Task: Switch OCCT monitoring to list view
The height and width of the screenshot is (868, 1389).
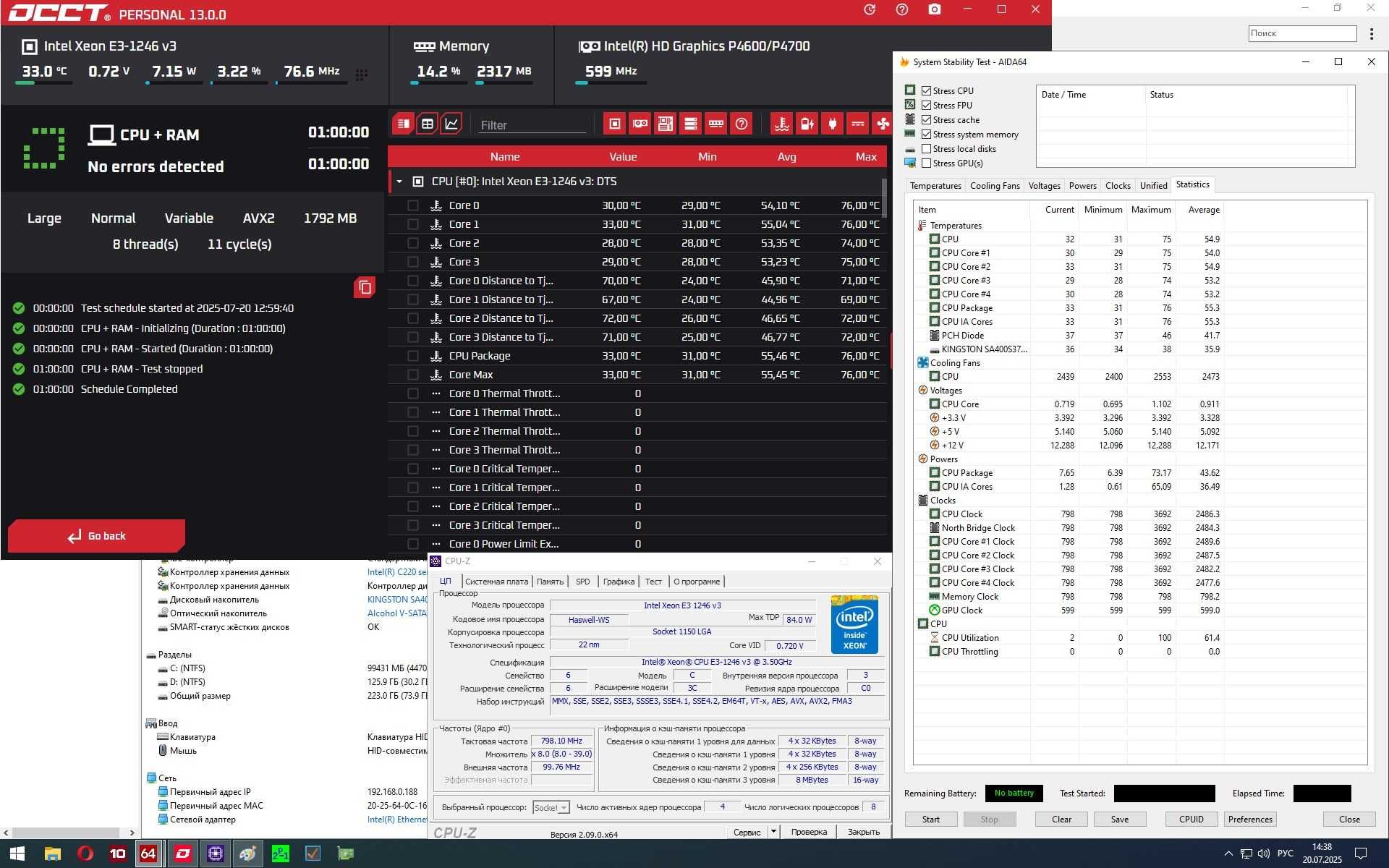Action: coord(404,124)
